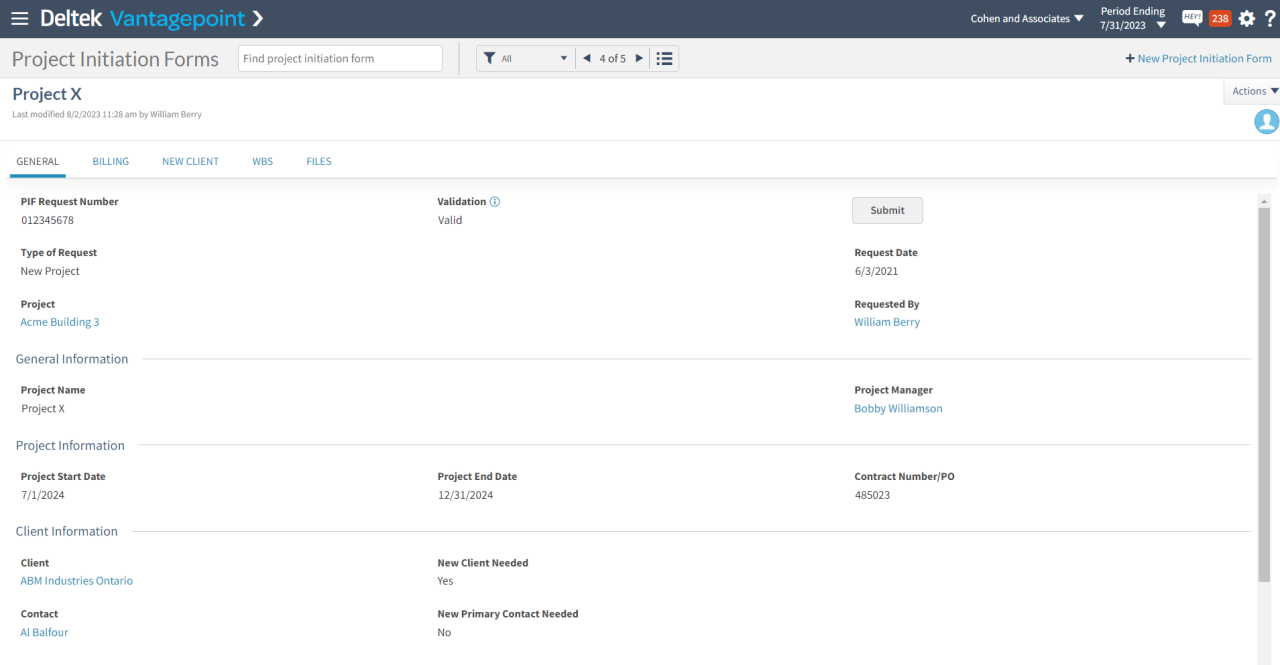Click the HEY! chat bubble icon
The width and height of the screenshot is (1280, 665).
tap(1192, 18)
